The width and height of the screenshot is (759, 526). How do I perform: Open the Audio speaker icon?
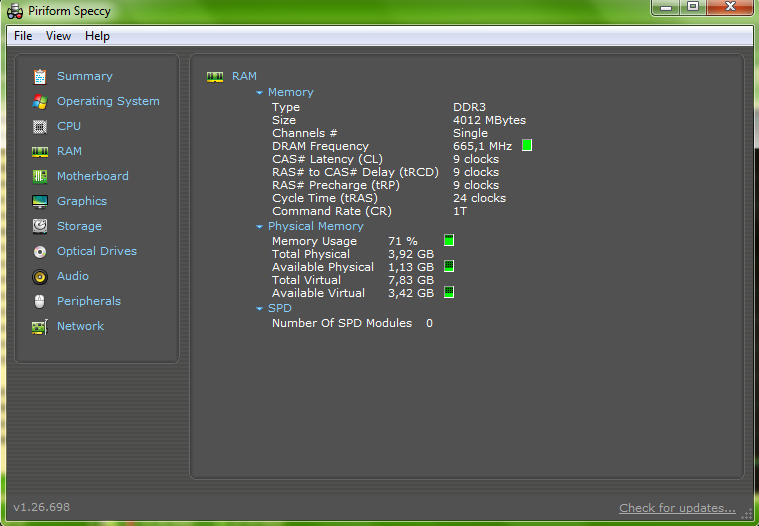click(x=40, y=276)
